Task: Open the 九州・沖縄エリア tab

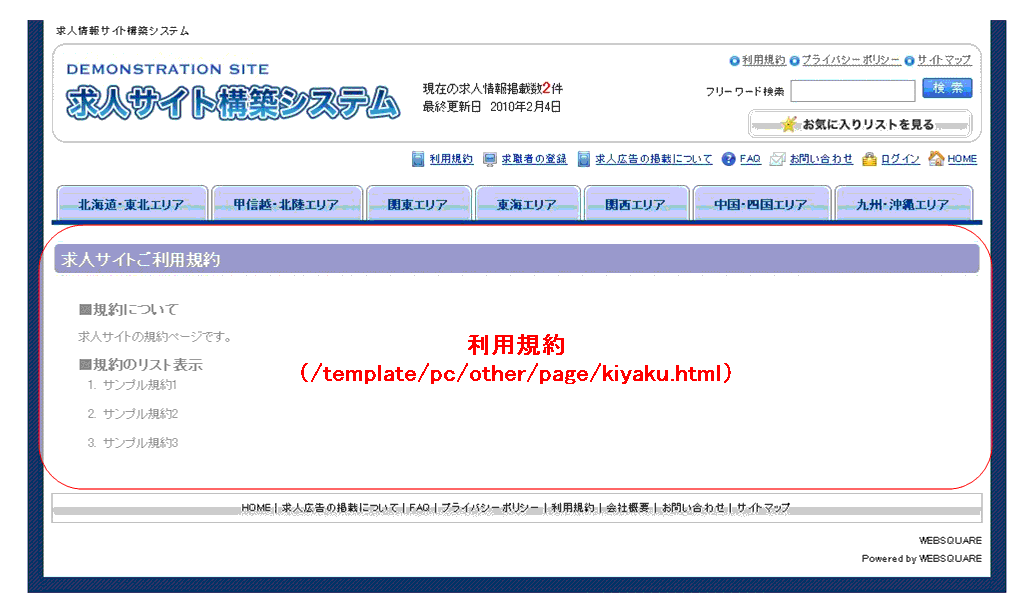Action: [903, 204]
